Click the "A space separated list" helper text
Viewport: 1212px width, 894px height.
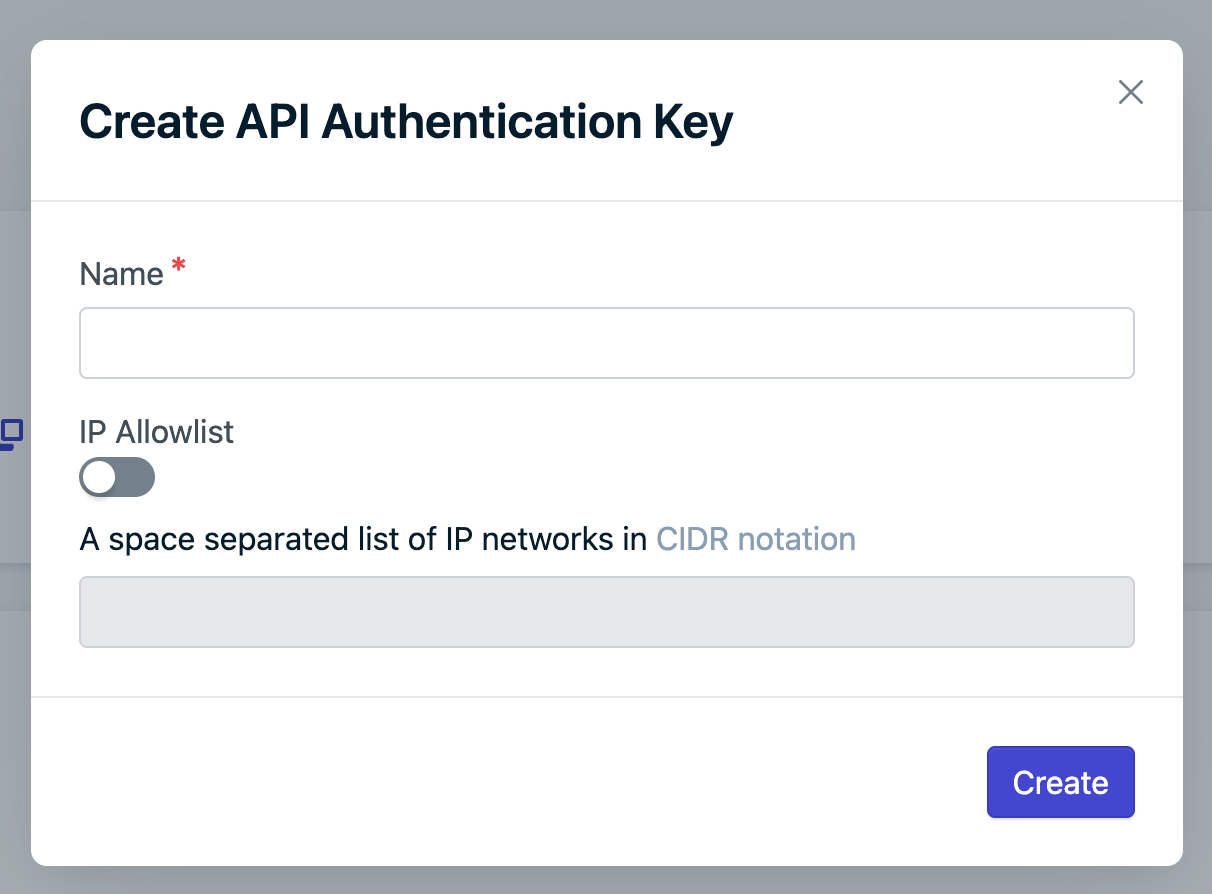(x=362, y=539)
